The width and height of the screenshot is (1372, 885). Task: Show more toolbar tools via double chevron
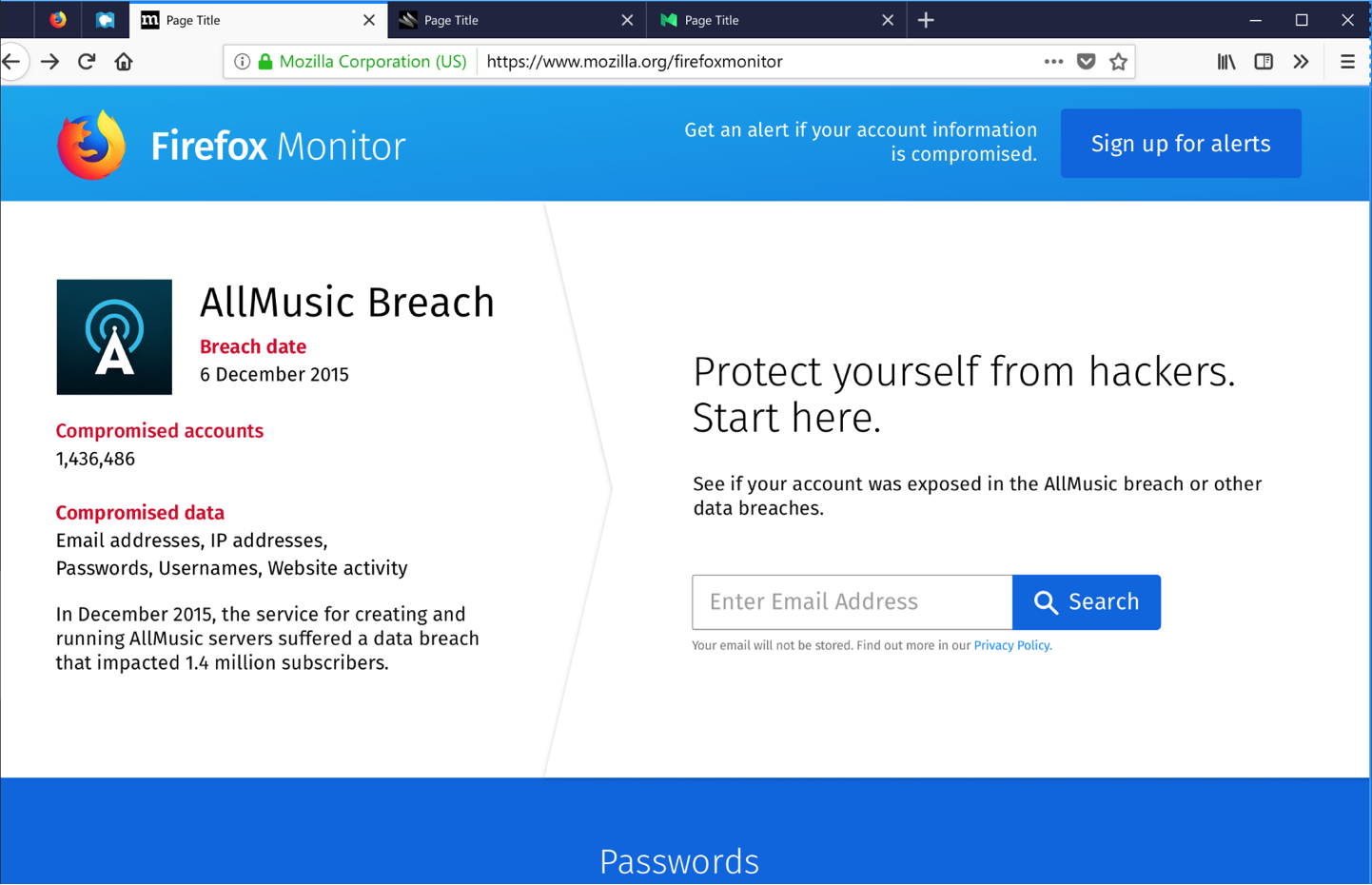[1301, 62]
